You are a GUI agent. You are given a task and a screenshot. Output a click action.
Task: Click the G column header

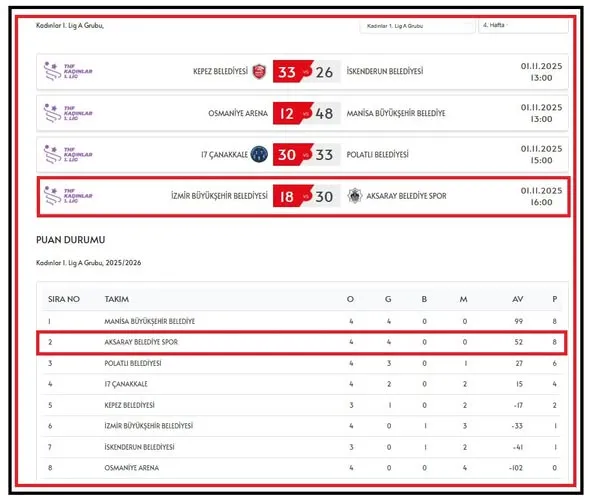pyautogui.click(x=388, y=299)
